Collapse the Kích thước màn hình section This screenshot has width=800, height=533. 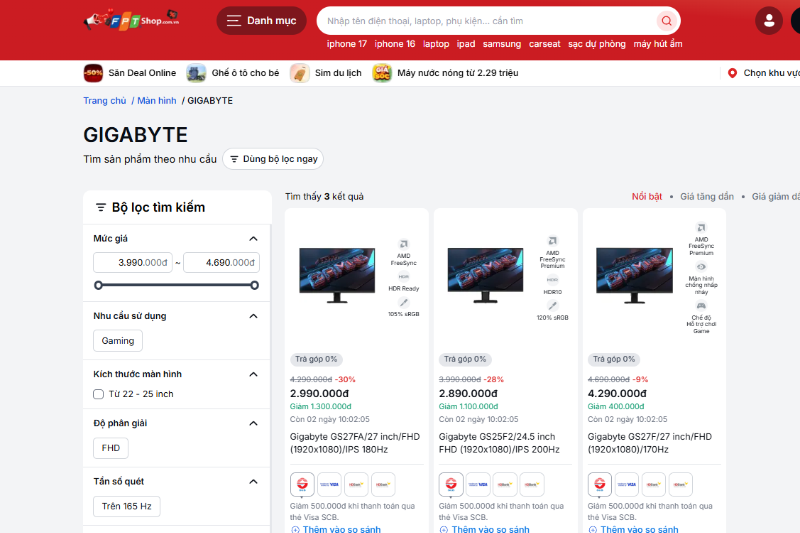[x=253, y=374]
